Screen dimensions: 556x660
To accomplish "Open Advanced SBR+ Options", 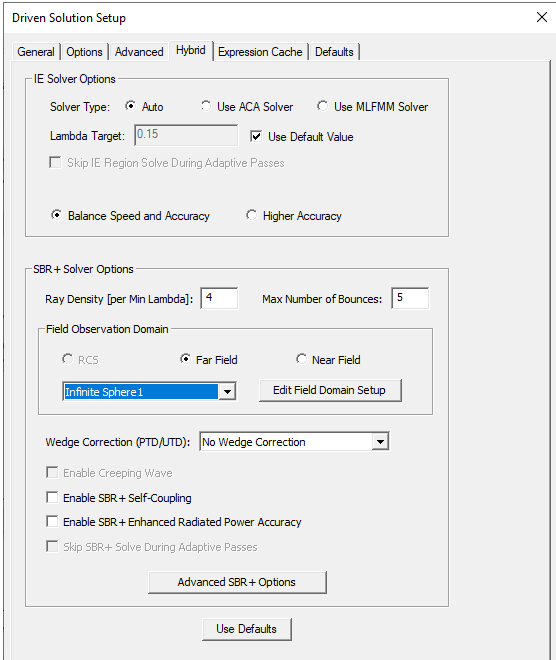I will pos(237,583).
